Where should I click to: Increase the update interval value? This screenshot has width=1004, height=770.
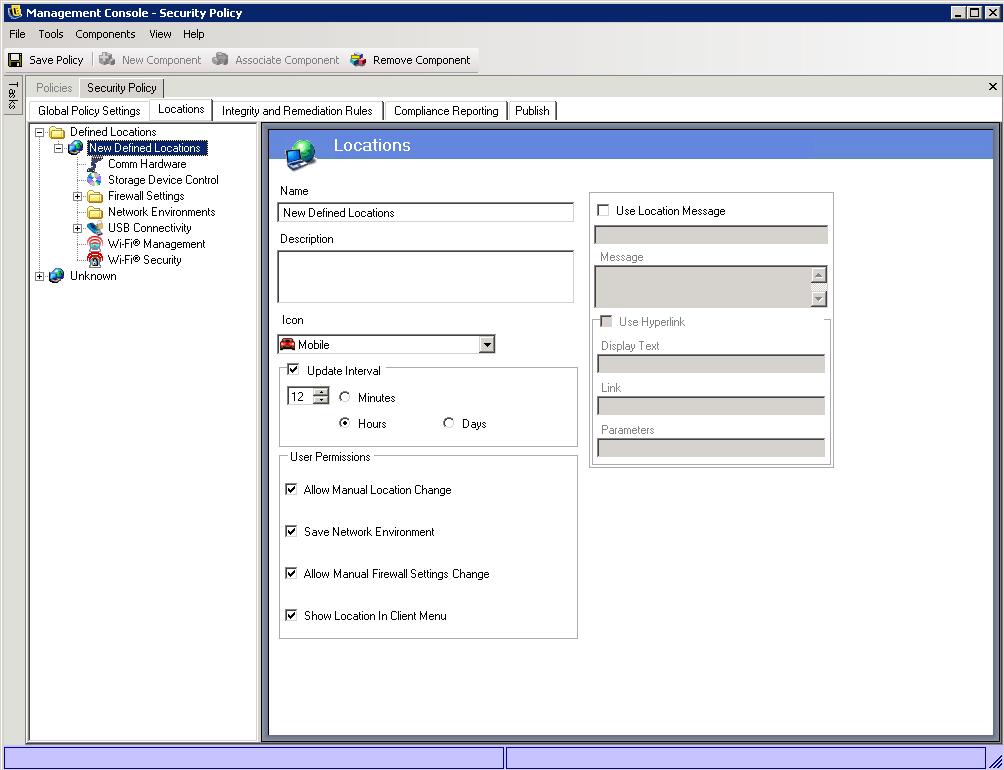321,392
